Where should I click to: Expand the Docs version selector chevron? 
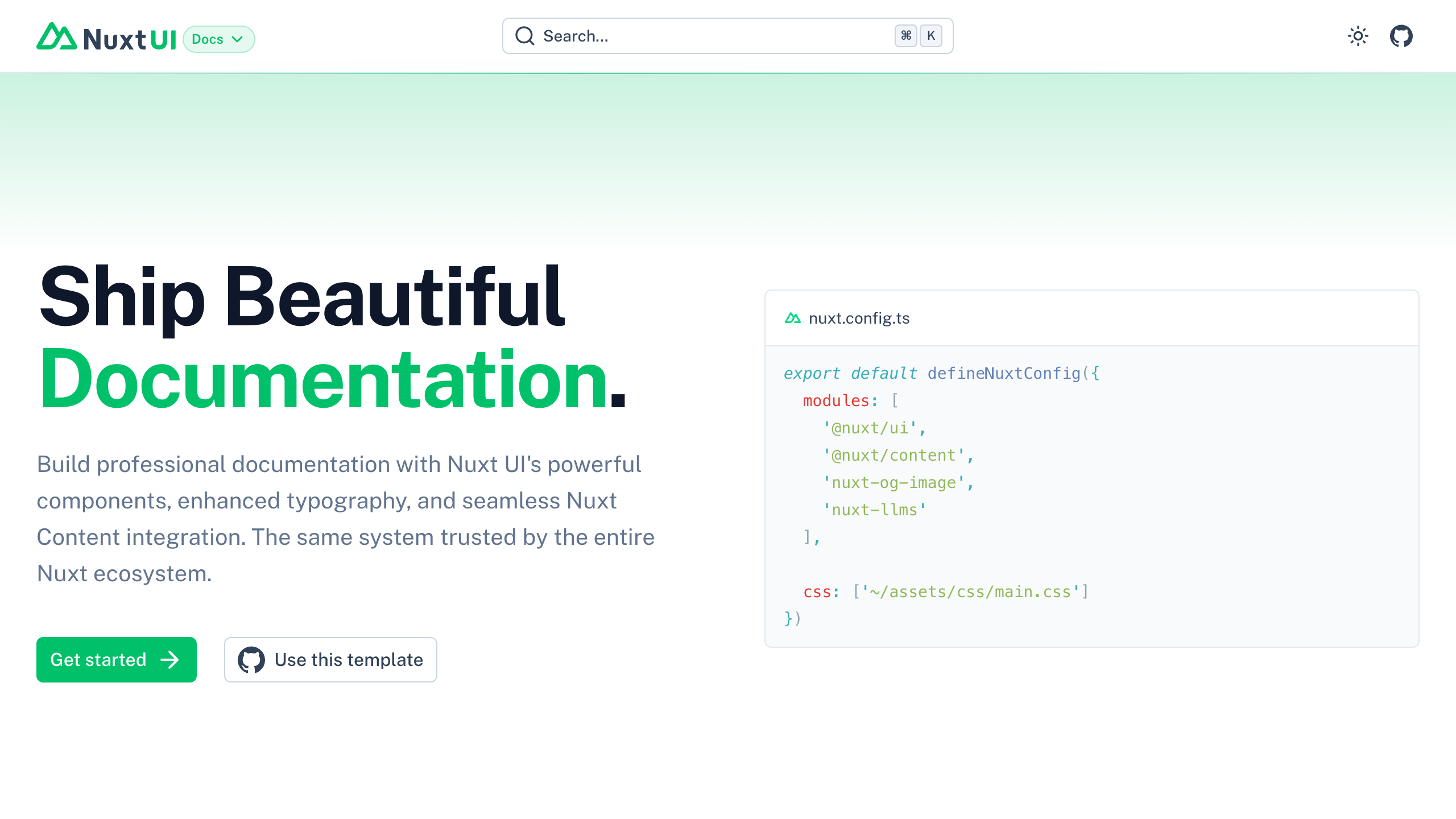pos(238,39)
